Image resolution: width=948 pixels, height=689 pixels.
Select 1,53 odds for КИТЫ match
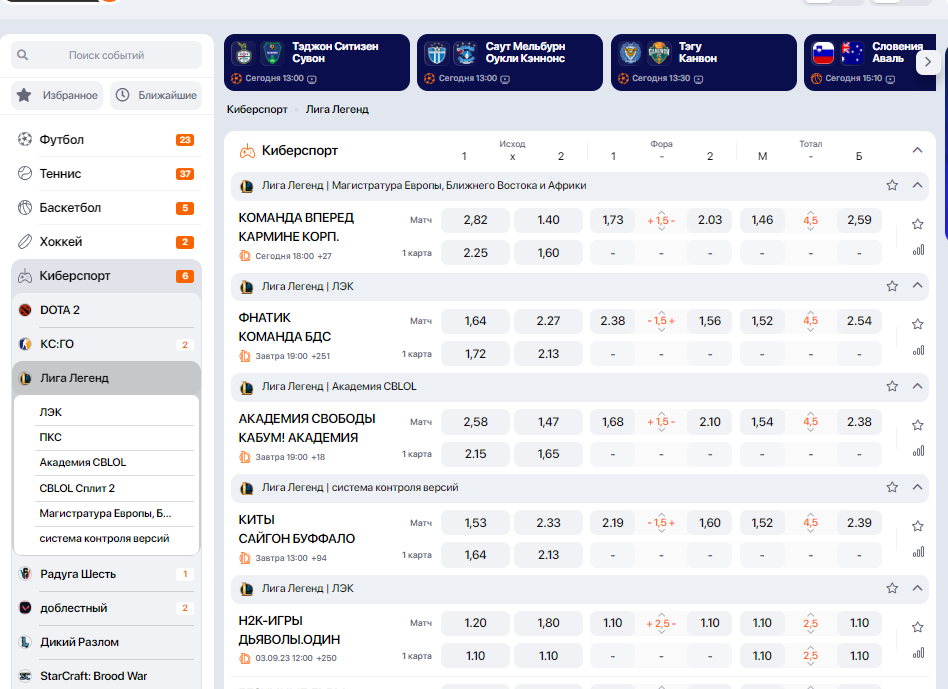(475, 523)
